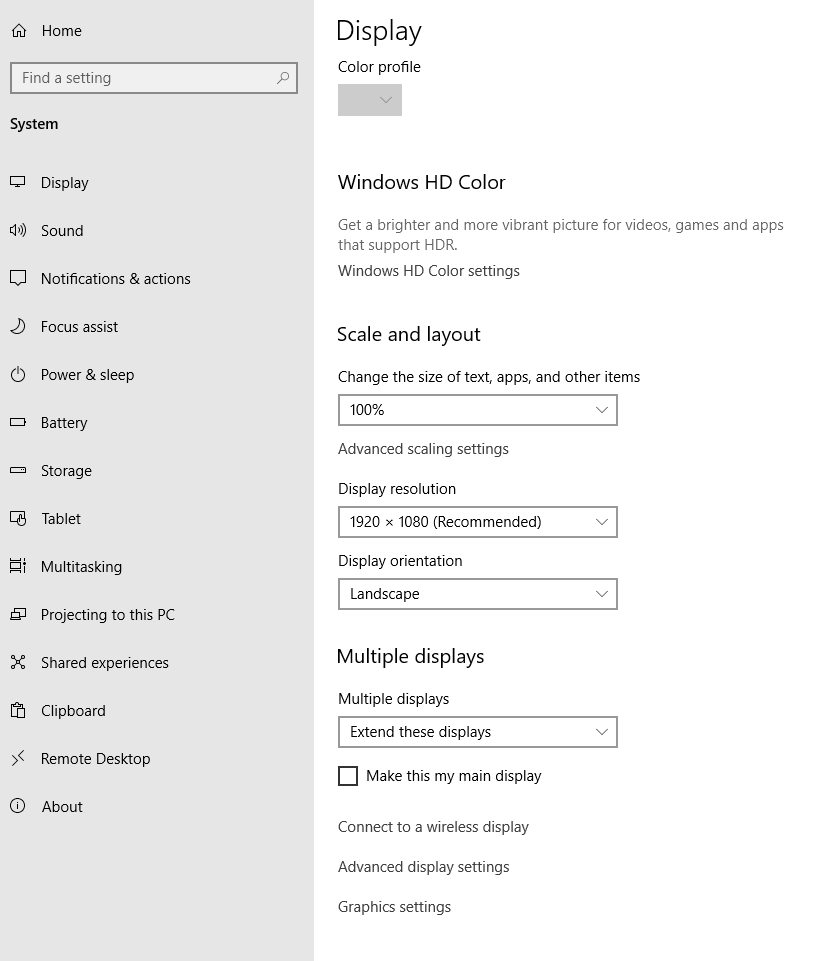Click the search magnifier icon
The image size is (820, 961).
pos(283,78)
